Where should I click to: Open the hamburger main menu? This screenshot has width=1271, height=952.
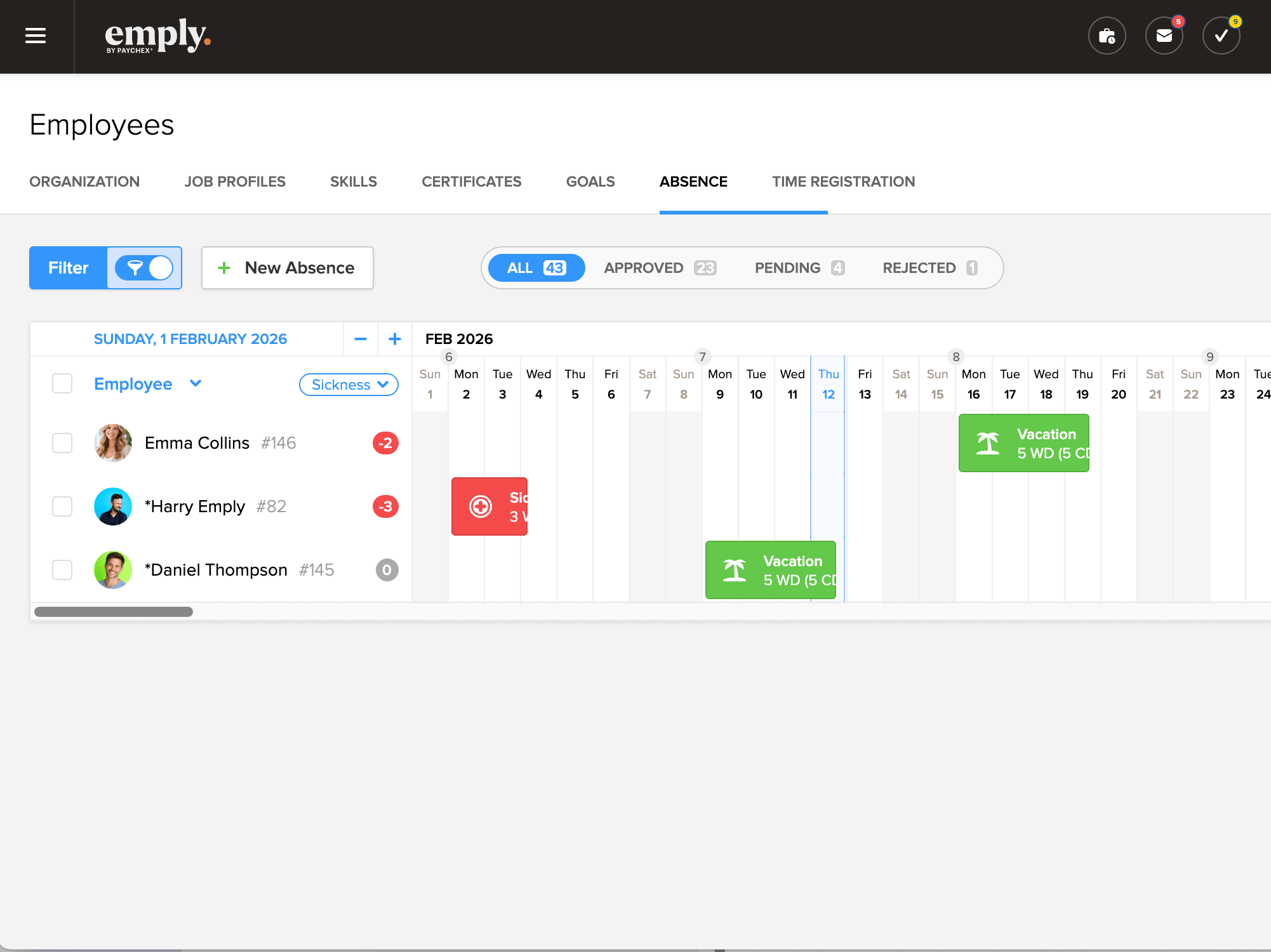click(x=36, y=36)
